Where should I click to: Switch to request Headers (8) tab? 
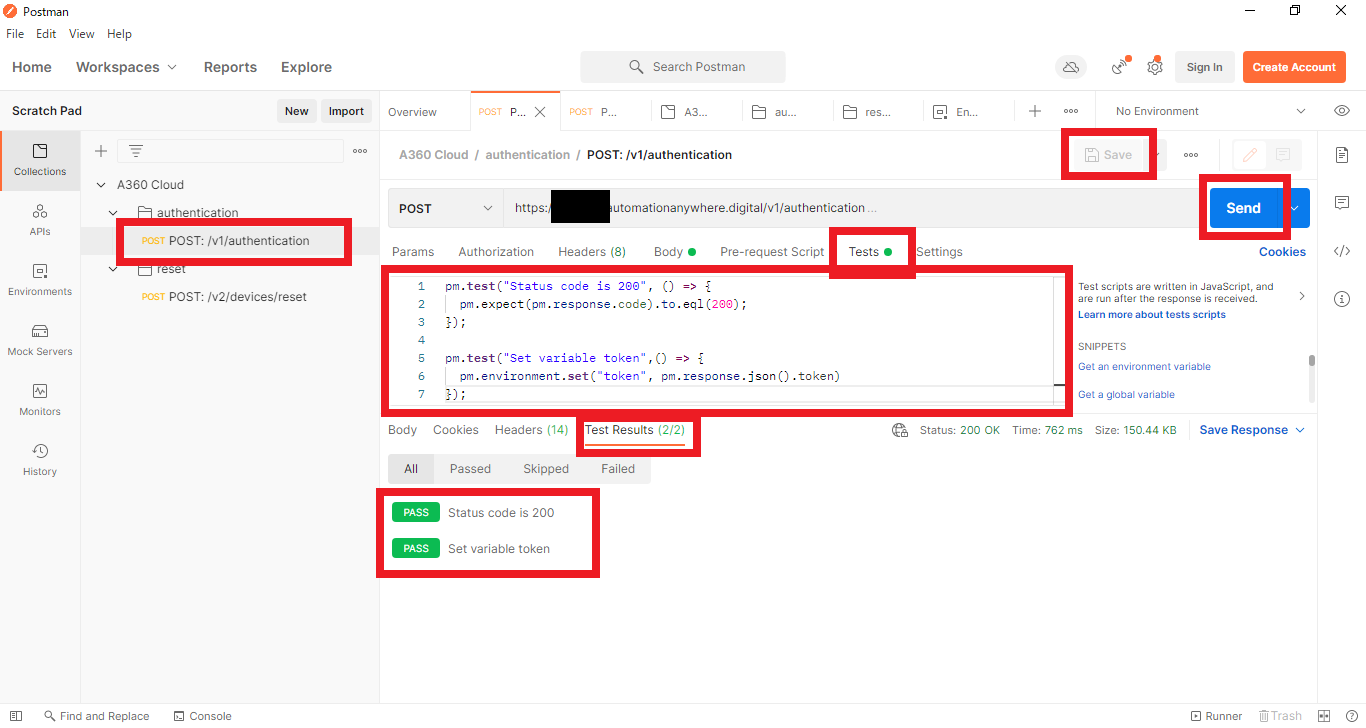pyautogui.click(x=592, y=252)
